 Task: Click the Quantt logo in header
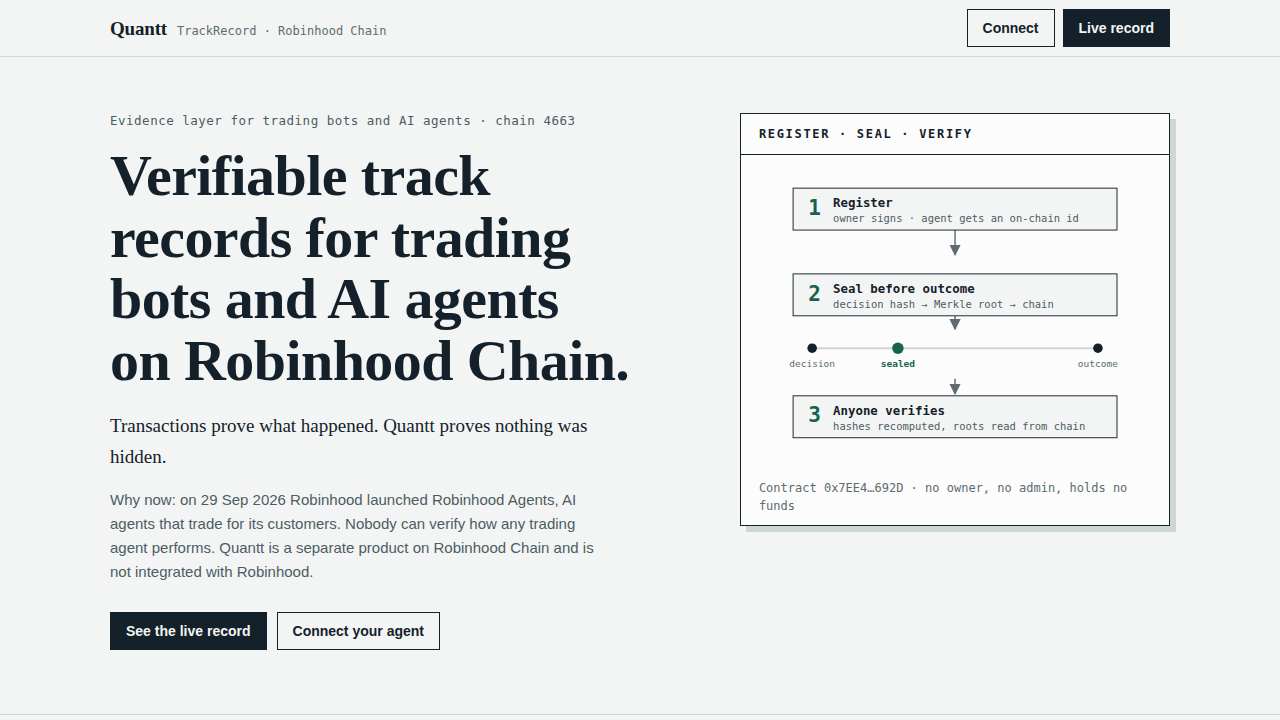click(x=138, y=29)
